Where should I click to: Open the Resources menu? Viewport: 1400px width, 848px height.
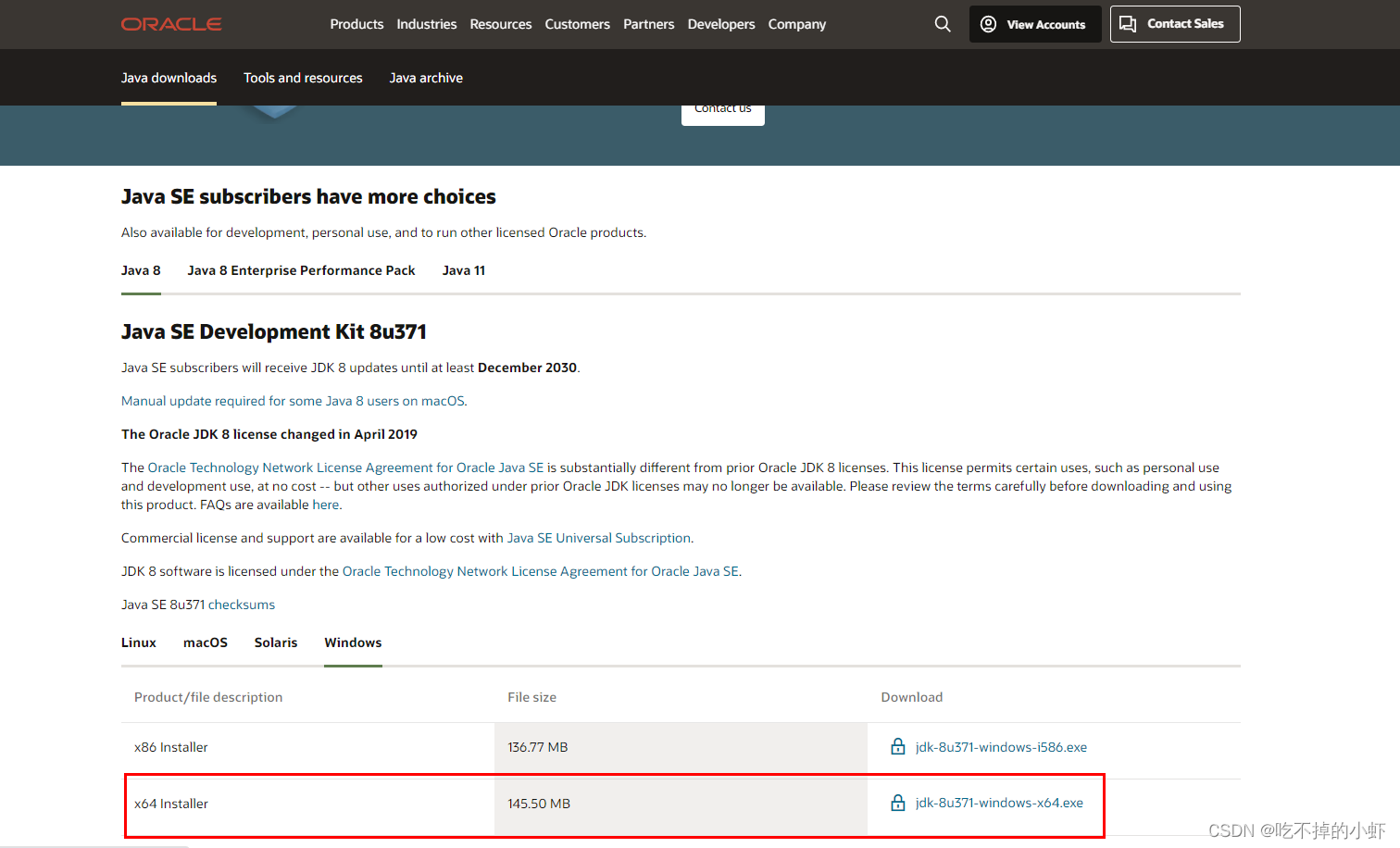pyautogui.click(x=501, y=24)
